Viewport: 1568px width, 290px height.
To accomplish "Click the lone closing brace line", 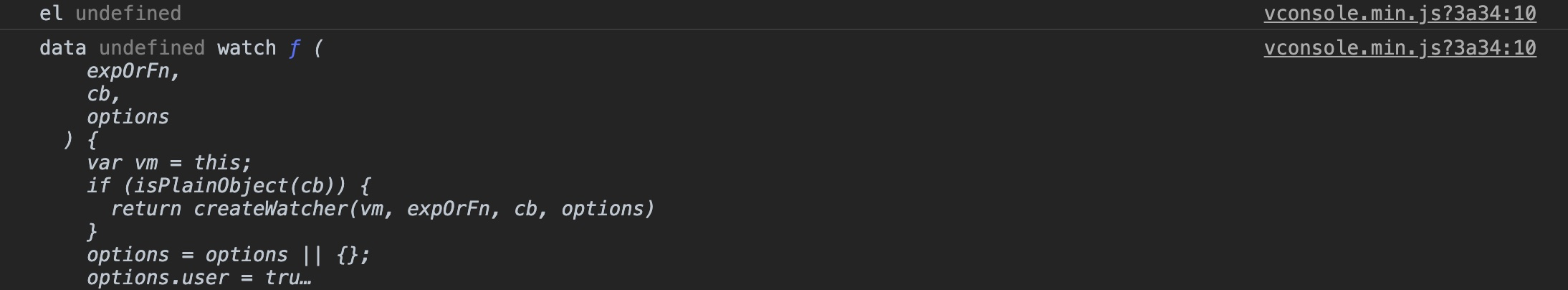I will [x=92, y=232].
